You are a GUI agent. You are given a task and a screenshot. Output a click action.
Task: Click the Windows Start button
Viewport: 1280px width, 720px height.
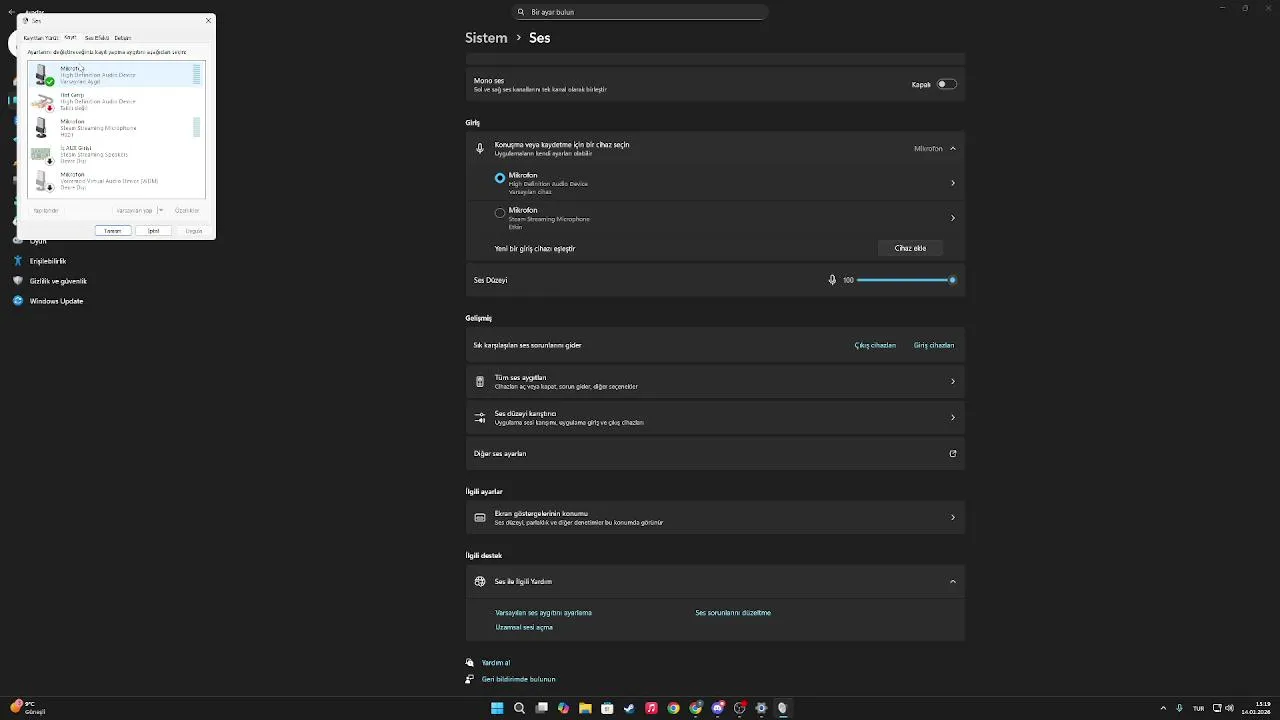click(497, 708)
